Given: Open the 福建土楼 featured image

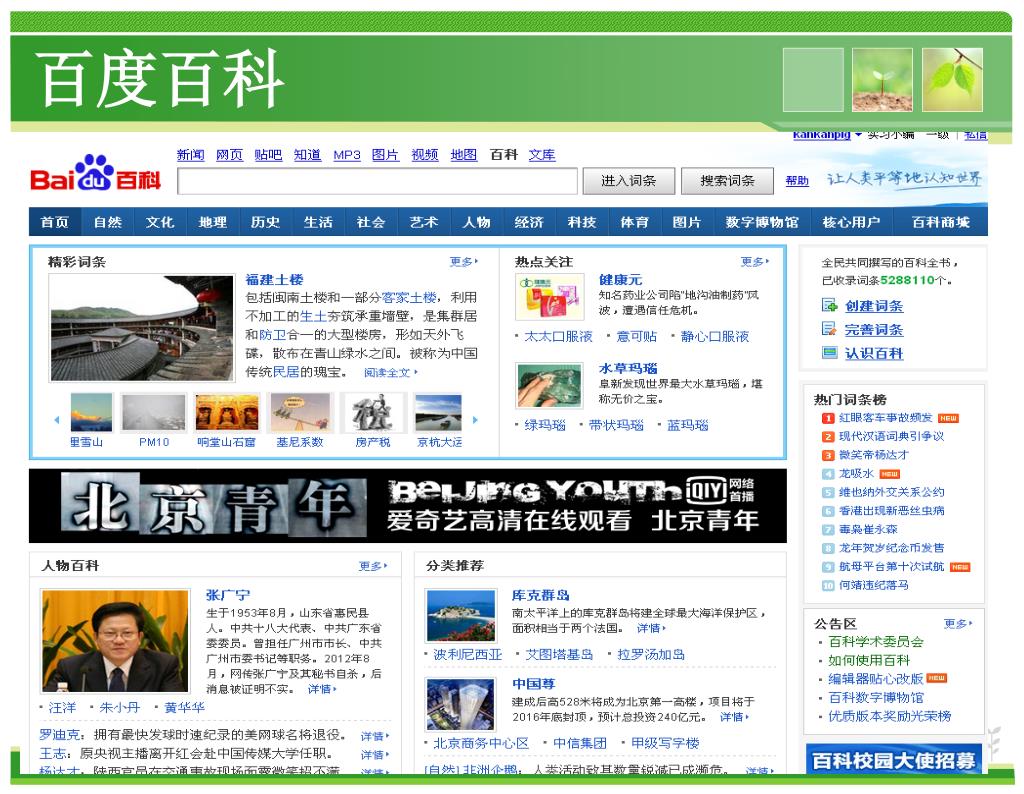Looking at the screenshot, I should click(142, 328).
